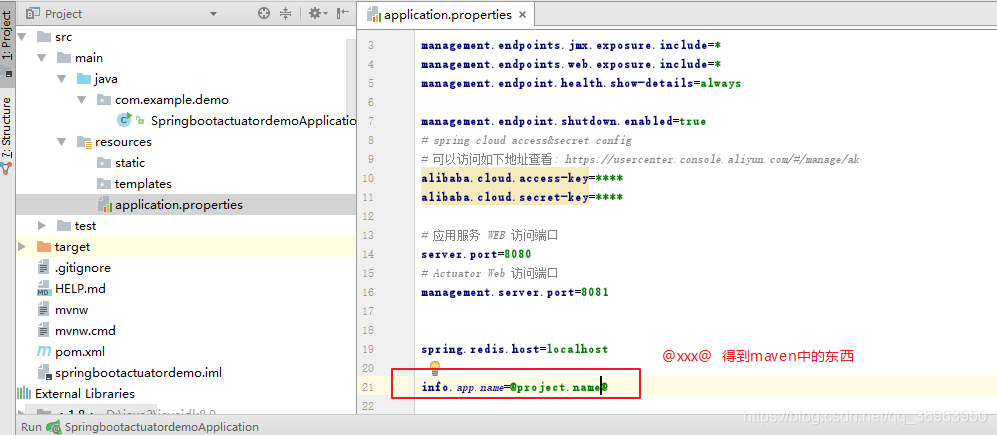Select the test folder icon
Screen dimensions: 997x435
tap(64, 226)
